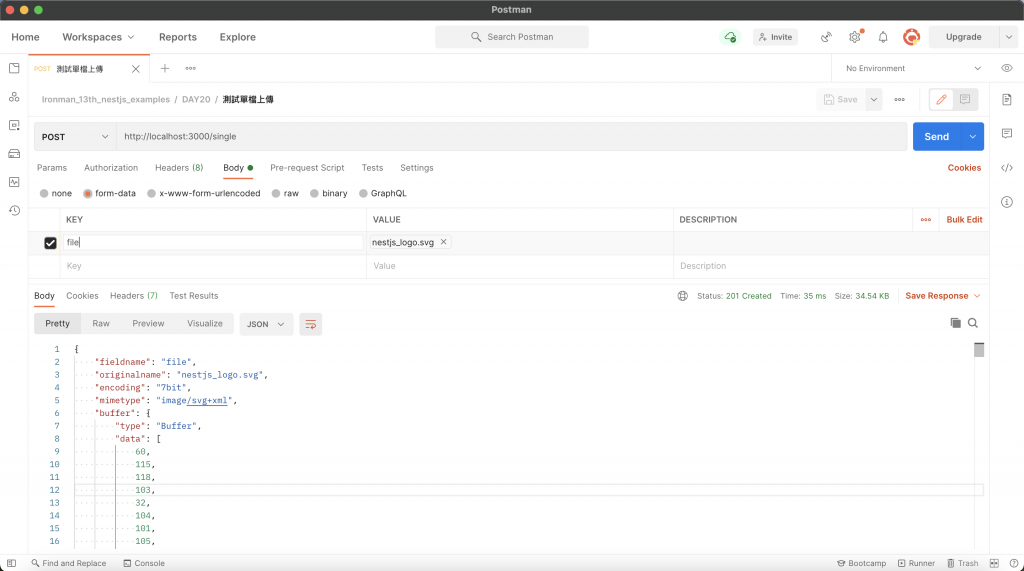Toggle the sidebar icon in status bar
The image size is (1024, 571).
11,563
